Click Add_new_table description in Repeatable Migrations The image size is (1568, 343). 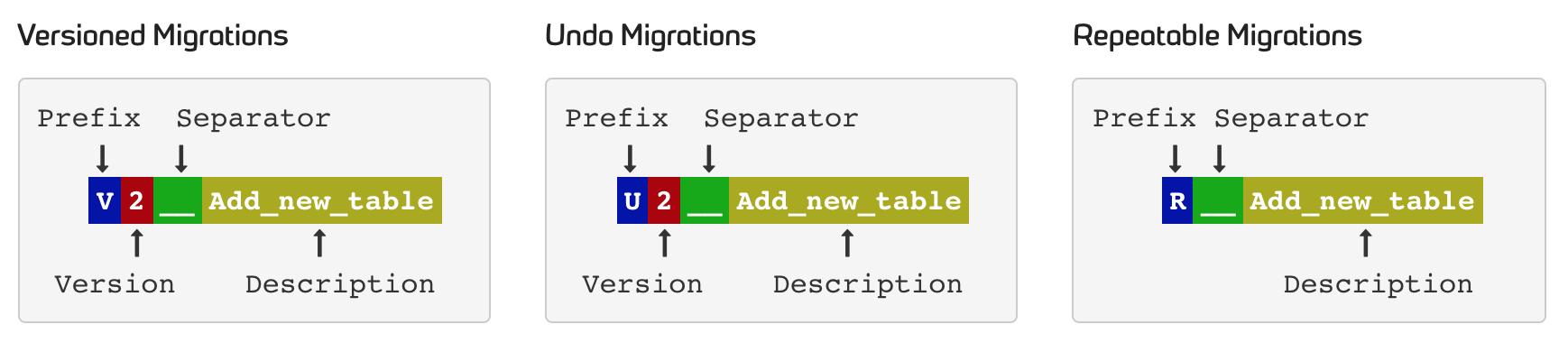[1363, 200]
